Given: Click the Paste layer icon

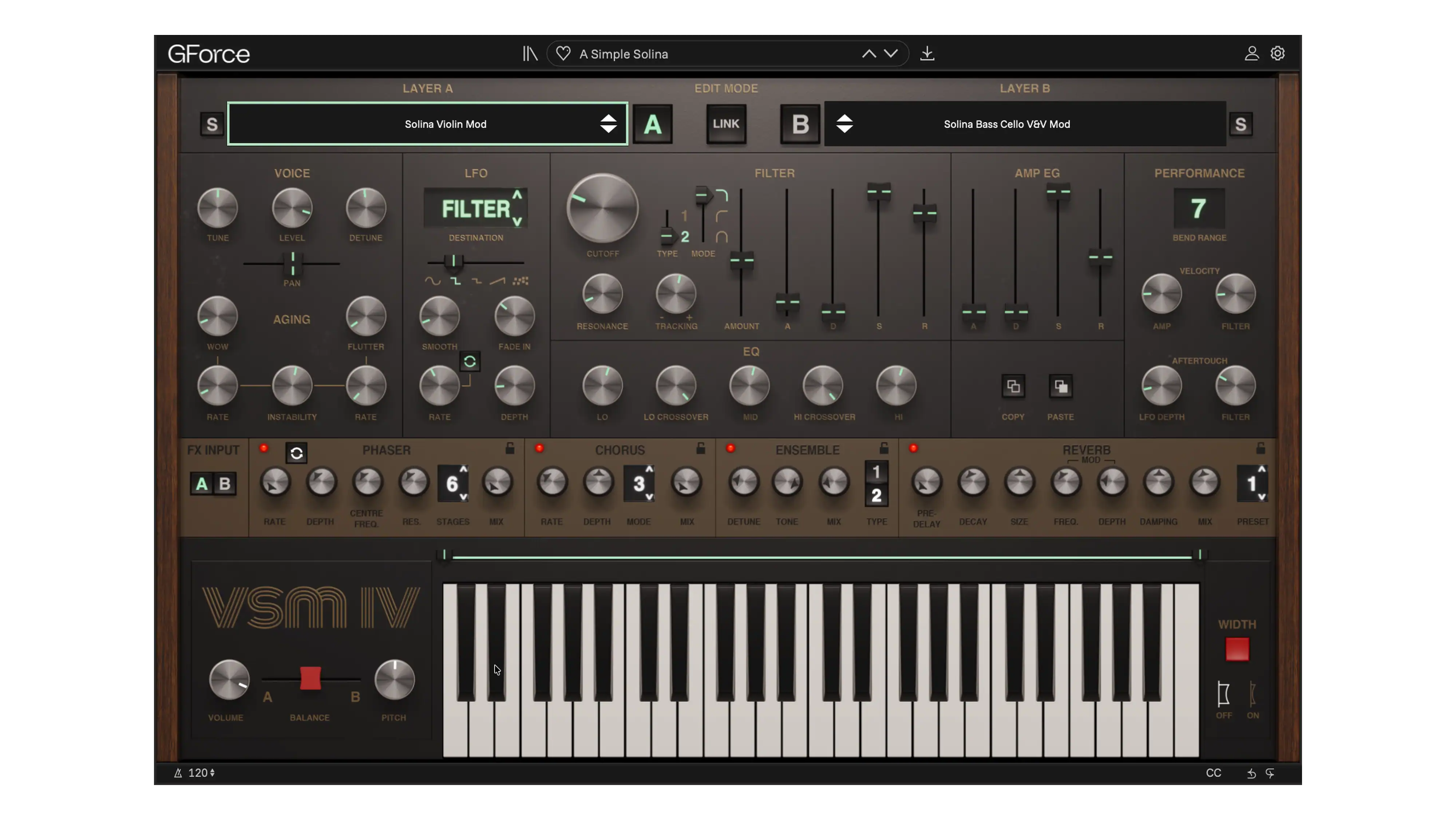Looking at the screenshot, I should 1060,387.
